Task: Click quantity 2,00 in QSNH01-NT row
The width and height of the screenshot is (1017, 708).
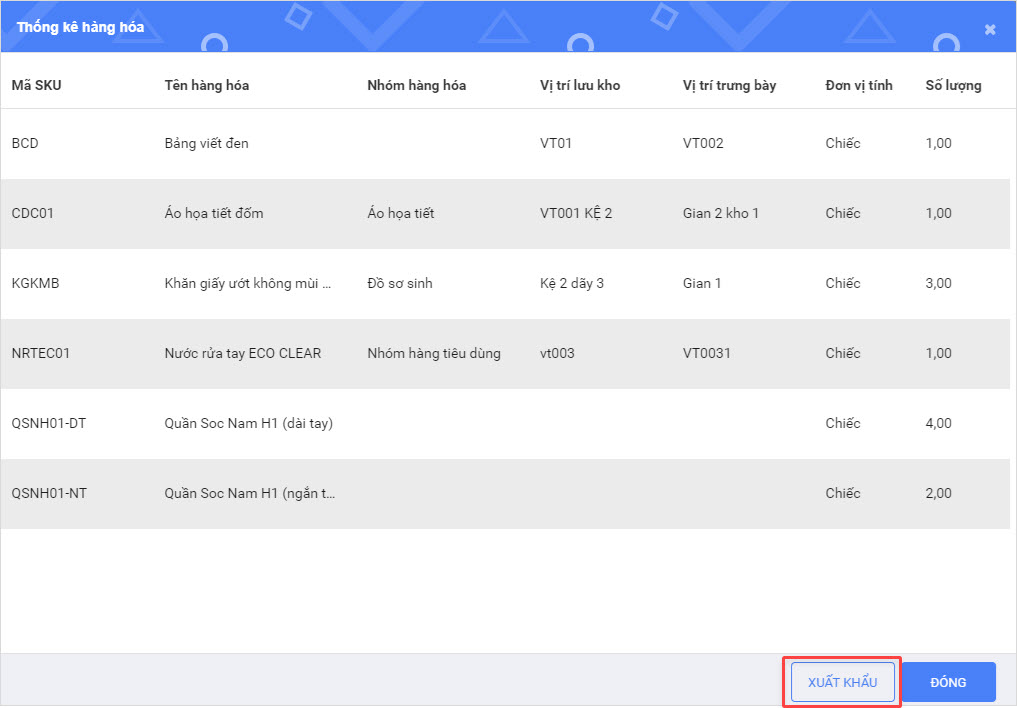Action: point(939,493)
